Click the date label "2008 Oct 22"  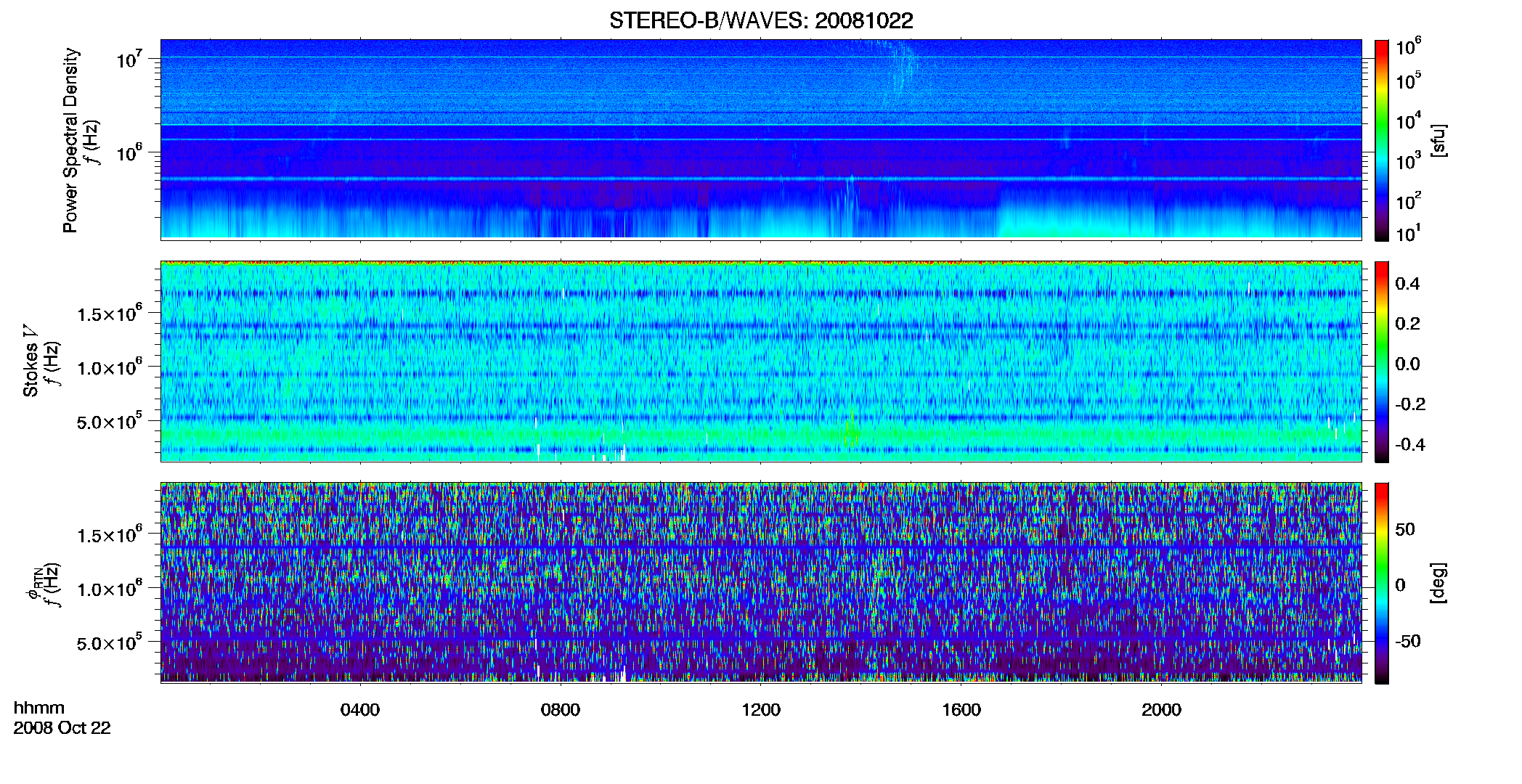62,728
